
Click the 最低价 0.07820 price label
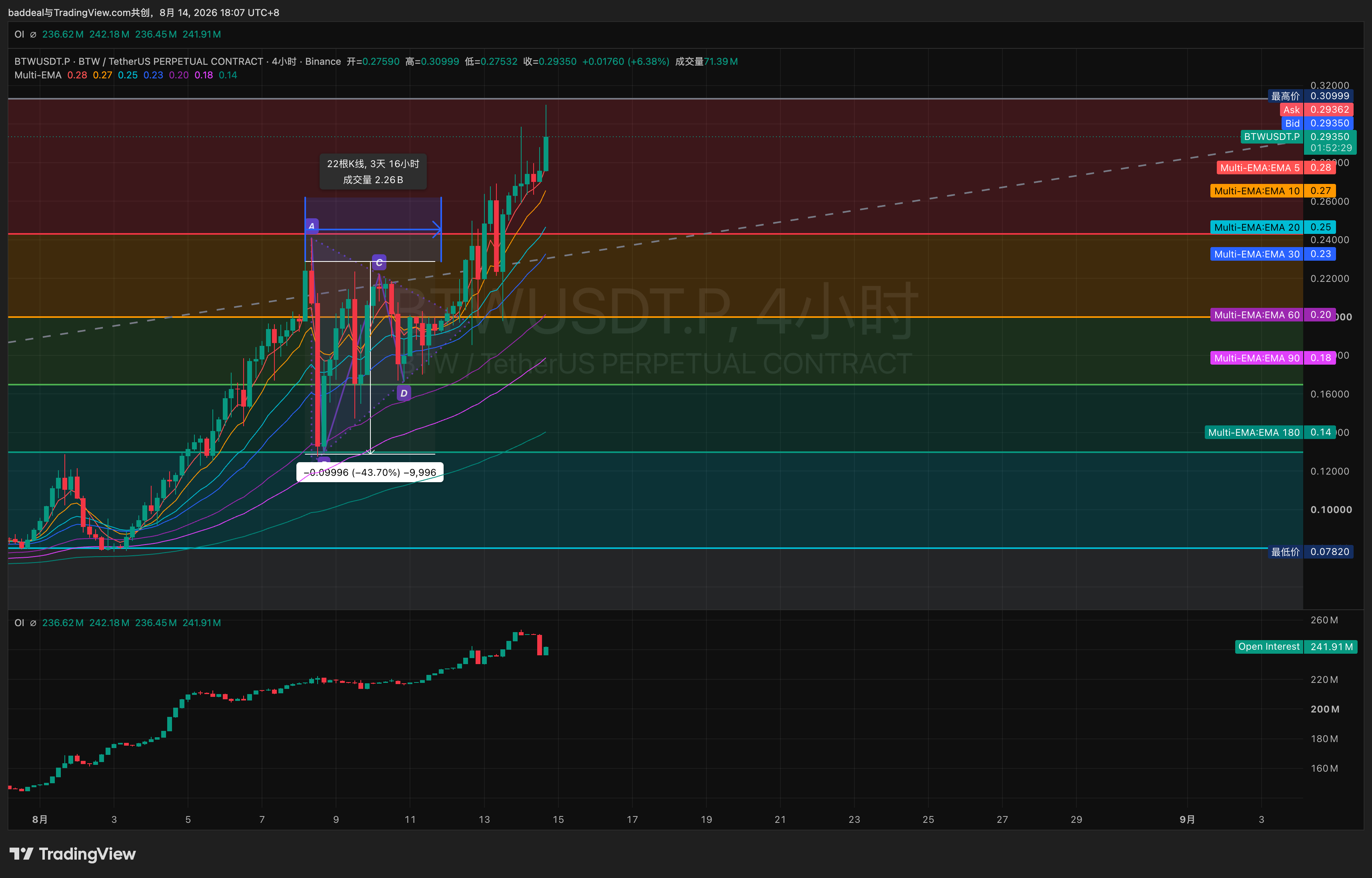click(1310, 551)
